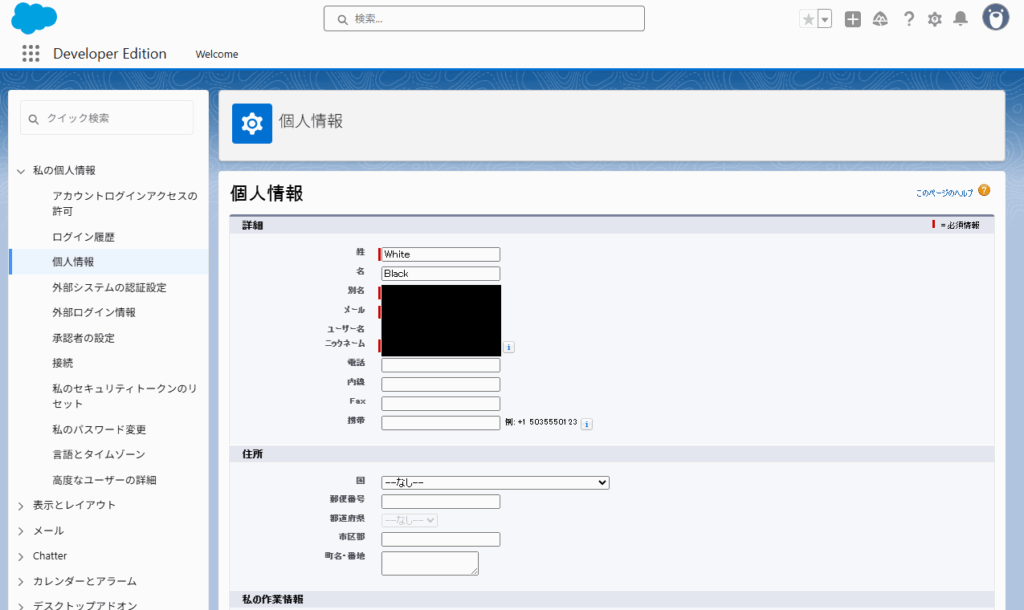Open the App Launcher grid icon
This screenshot has width=1024, height=610.
click(x=31, y=54)
